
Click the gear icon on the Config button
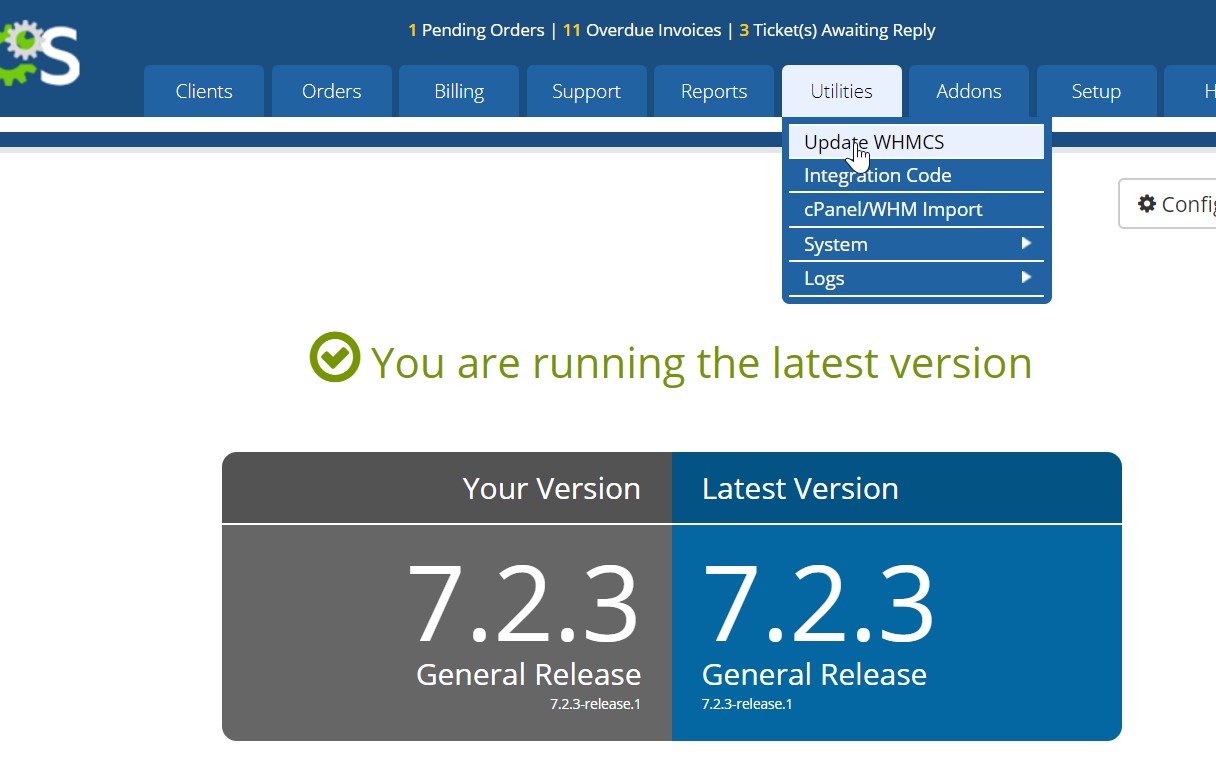click(x=1147, y=204)
